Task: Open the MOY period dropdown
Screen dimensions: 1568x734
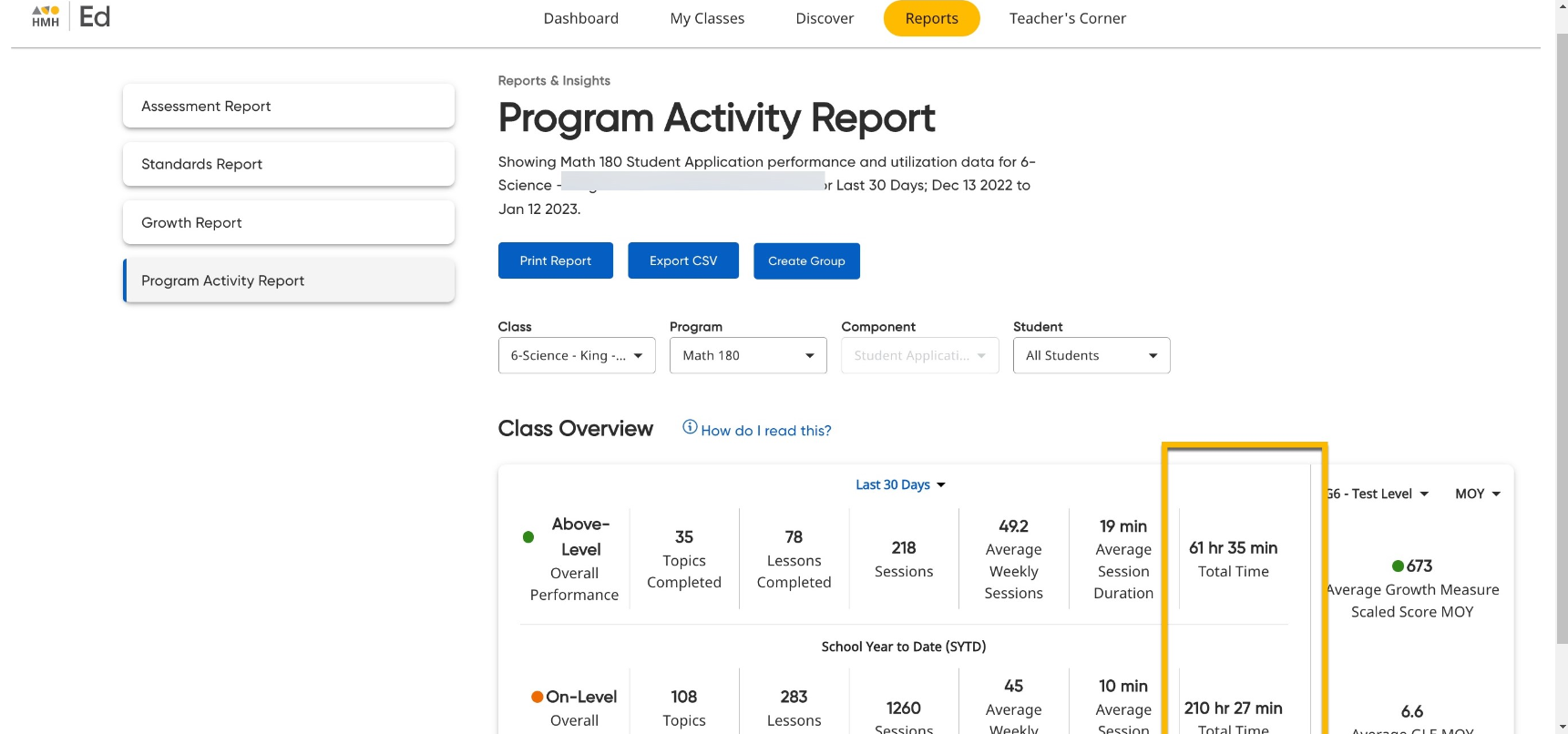Action: 1477,494
